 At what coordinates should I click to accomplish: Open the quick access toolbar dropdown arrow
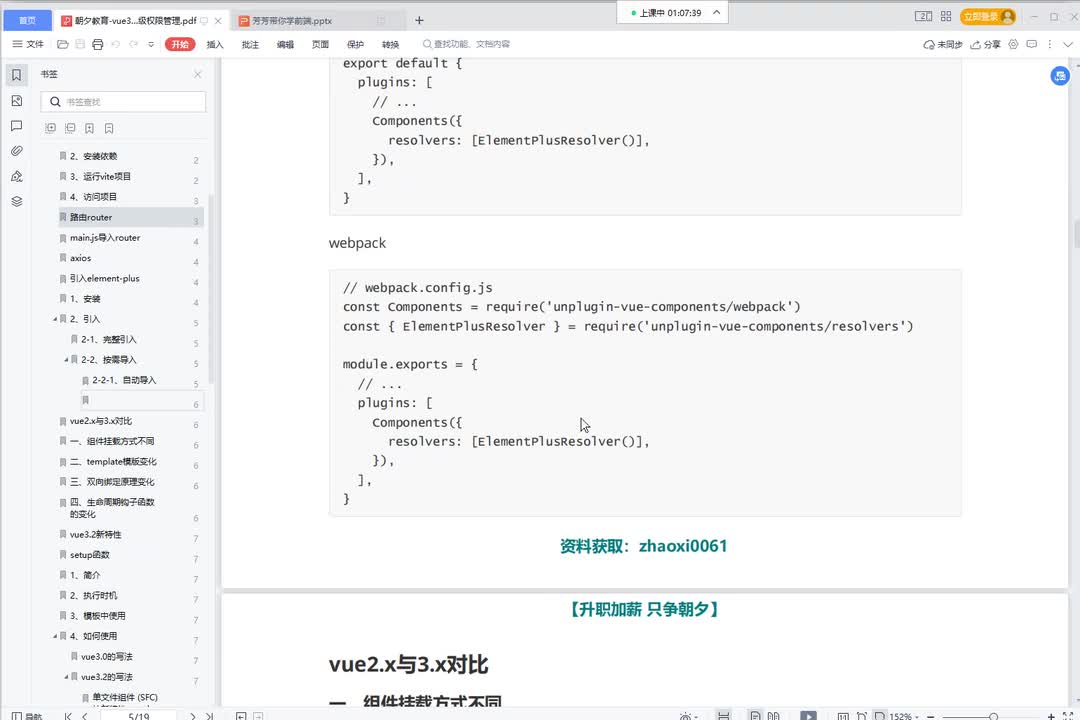[151, 44]
